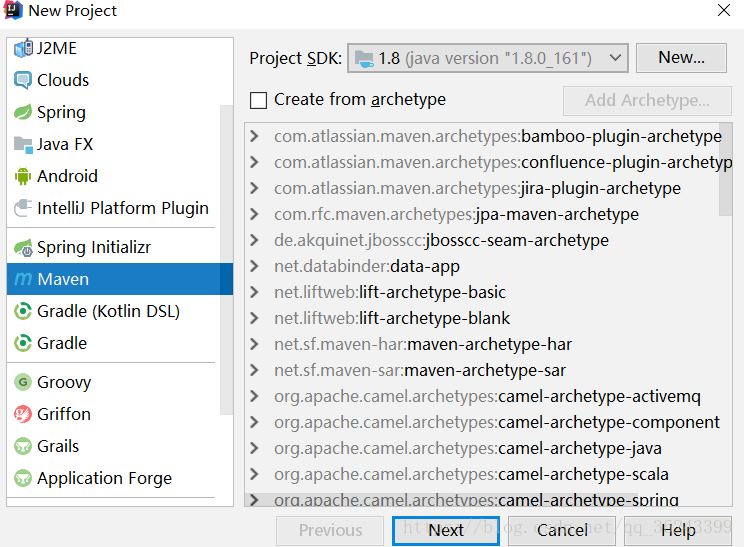This screenshot has height=547, width=744.
Task: Click the Griffon icon
Action: 23,414
